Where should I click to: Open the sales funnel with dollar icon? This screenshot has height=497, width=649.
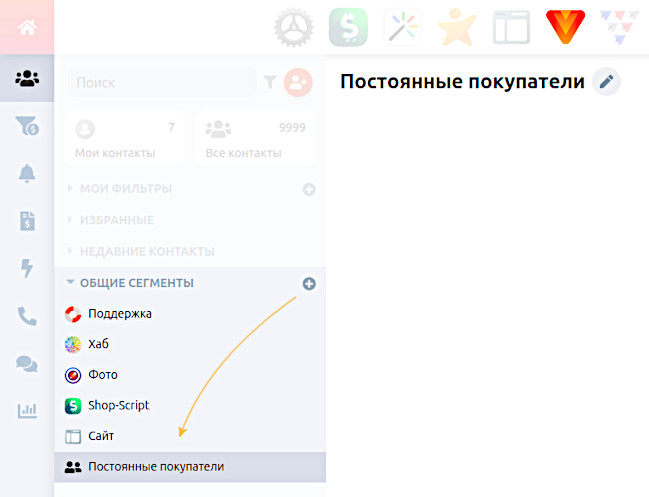27,126
